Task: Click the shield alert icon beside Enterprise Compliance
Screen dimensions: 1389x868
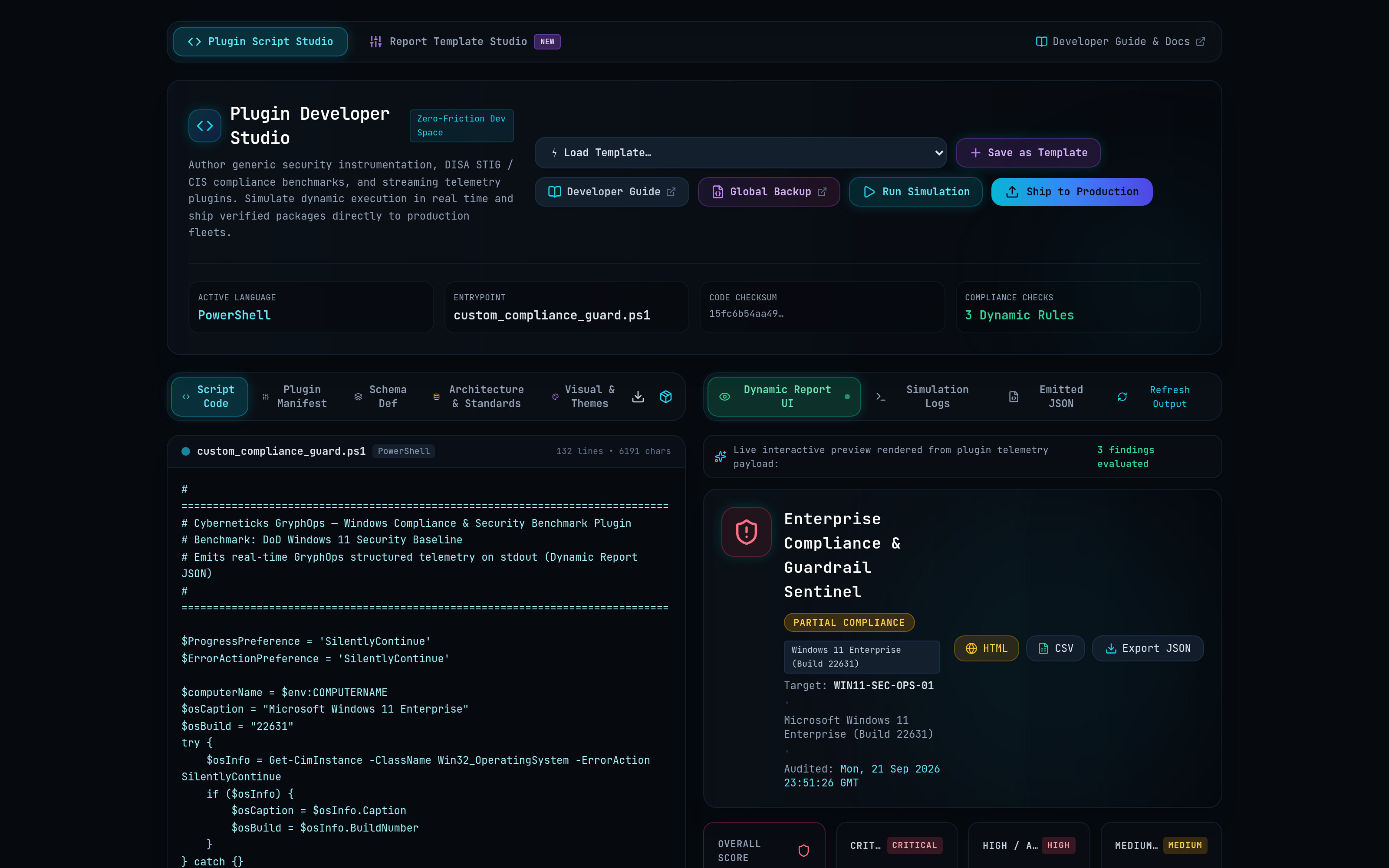Action: (746, 532)
